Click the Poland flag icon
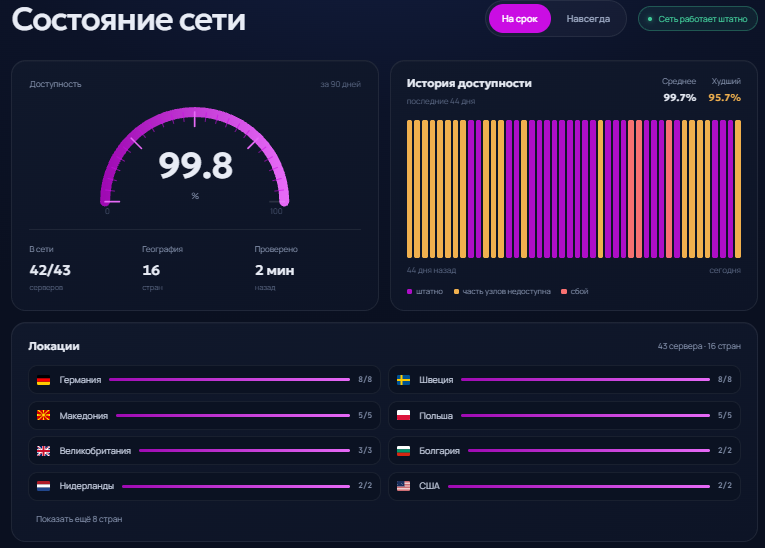The height and width of the screenshot is (548, 765). point(403,415)
